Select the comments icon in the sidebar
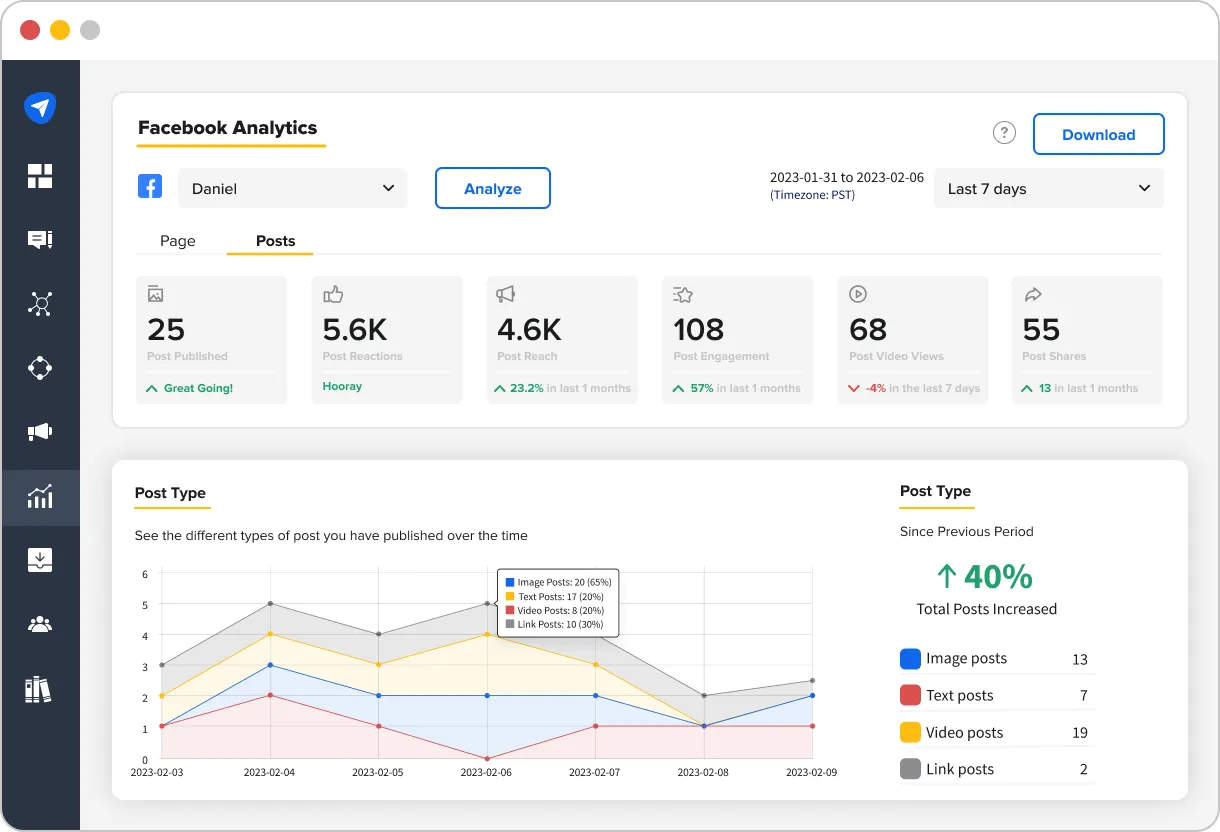Image resolution: width=1220 pixels, height=832 pixels. coord(40,239)
